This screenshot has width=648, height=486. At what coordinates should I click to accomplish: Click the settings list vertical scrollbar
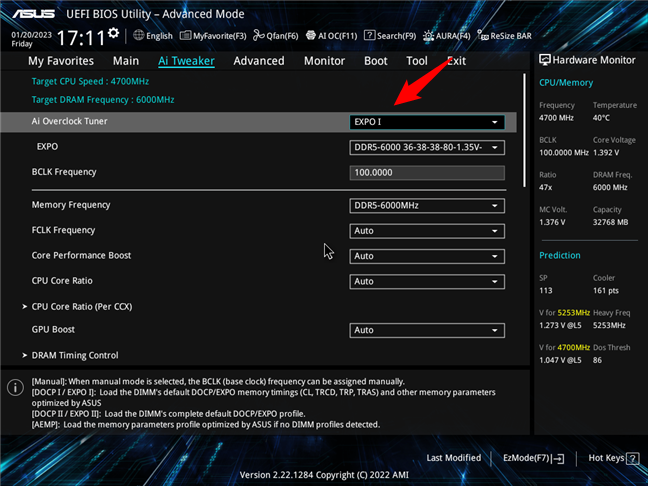tap(524, 130)
